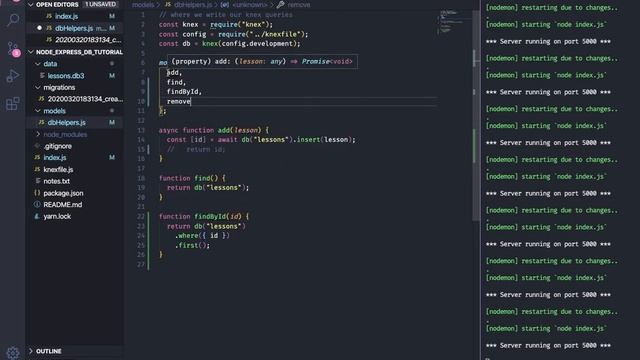This screenshot has height=360, width=640.
Task: Click the add property hover tooltip
Action: click(x=262, y=62)
